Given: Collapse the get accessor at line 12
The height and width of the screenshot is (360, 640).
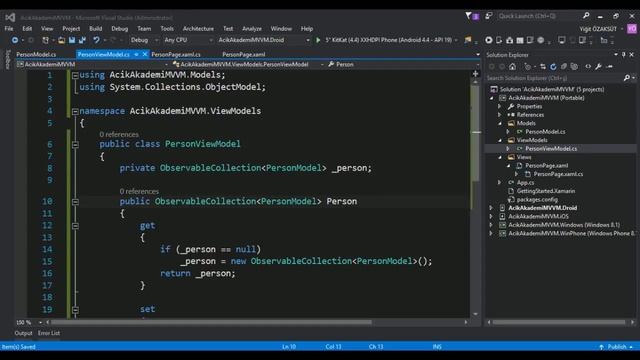Looking at the screenshot, I should pyautogui.click(x=75, y=226).
